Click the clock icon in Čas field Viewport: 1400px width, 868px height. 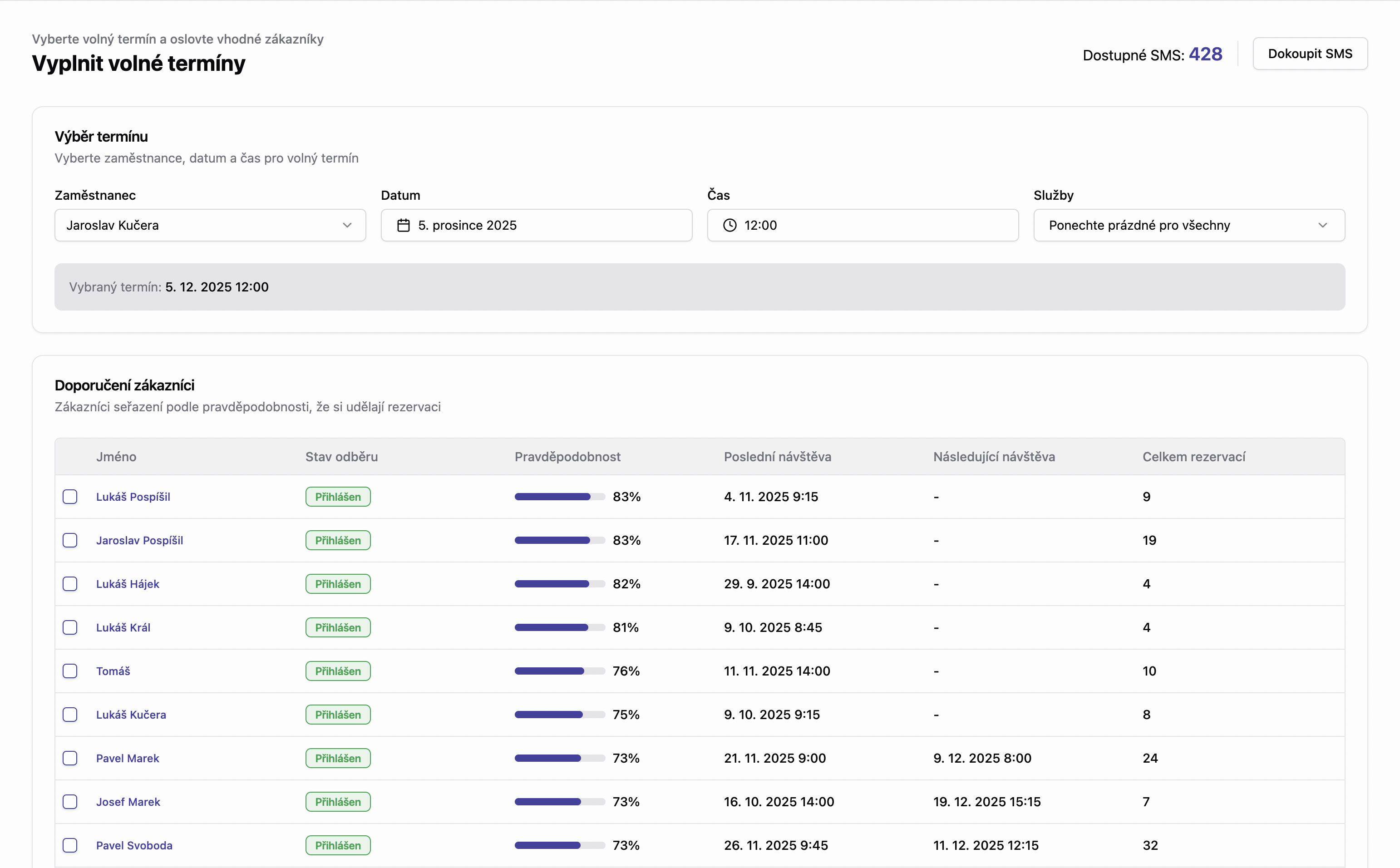[729, 225]
